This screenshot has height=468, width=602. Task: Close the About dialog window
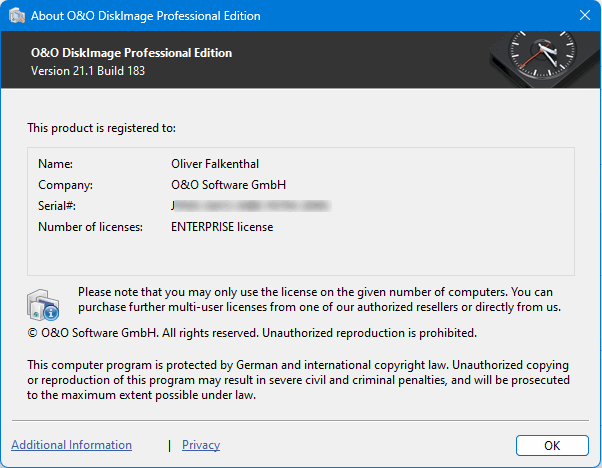point(584,16)
